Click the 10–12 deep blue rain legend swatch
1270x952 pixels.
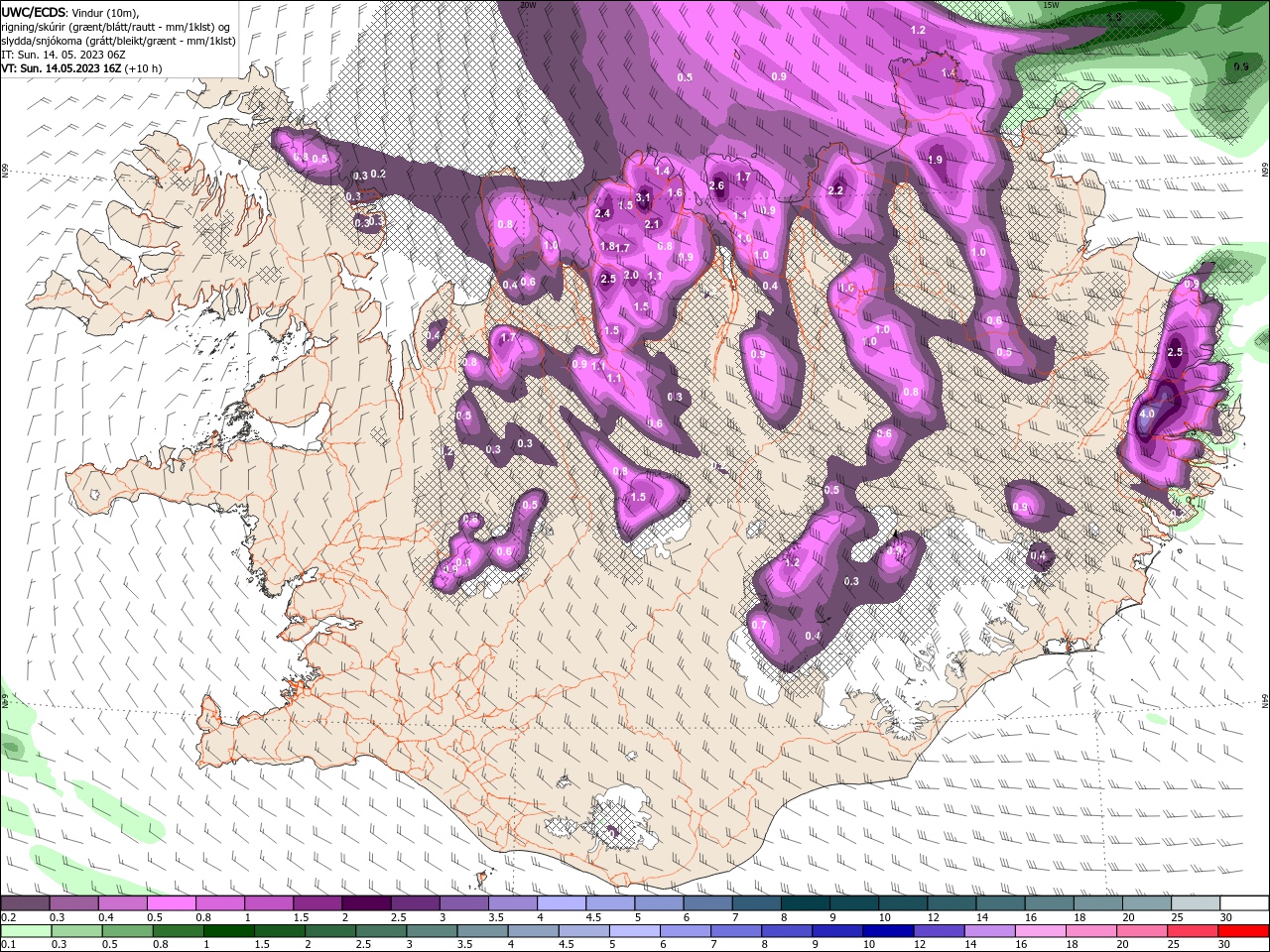[x=890, y=931]
